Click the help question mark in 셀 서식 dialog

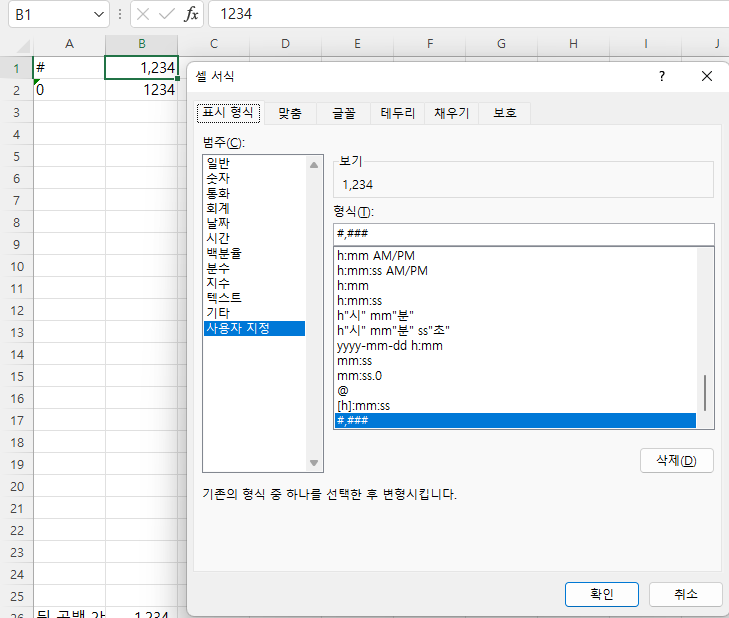pyautogui.click(x=662, y=76)
